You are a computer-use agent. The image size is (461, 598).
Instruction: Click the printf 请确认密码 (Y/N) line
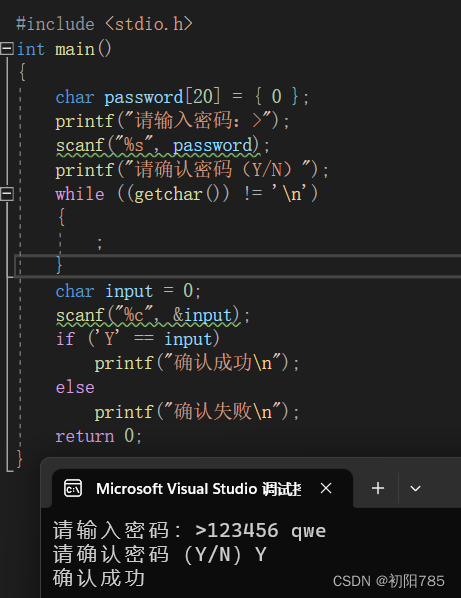192,169
